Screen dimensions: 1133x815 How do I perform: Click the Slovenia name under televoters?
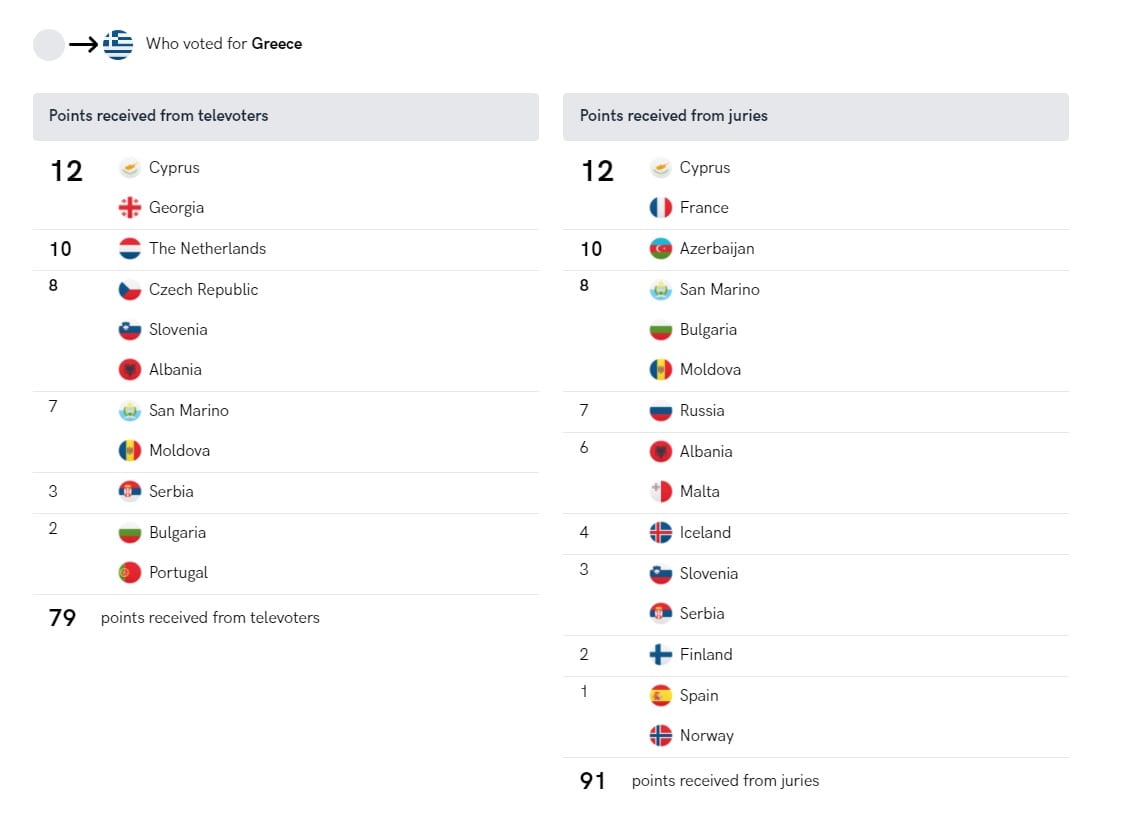(x=178, y=330)
